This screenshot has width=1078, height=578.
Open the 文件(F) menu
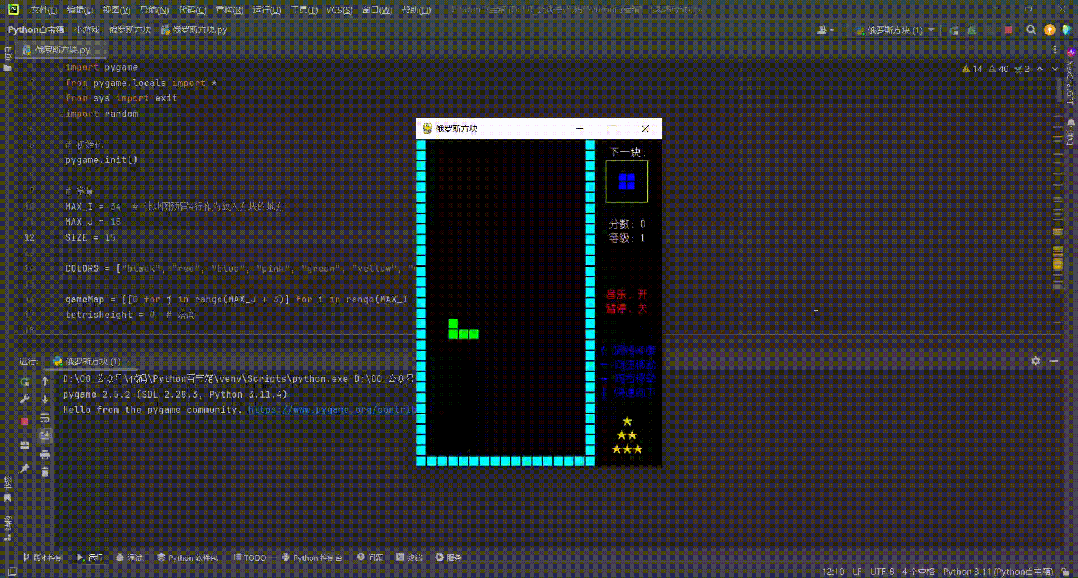pyautogui.click(x=43, y=10)
